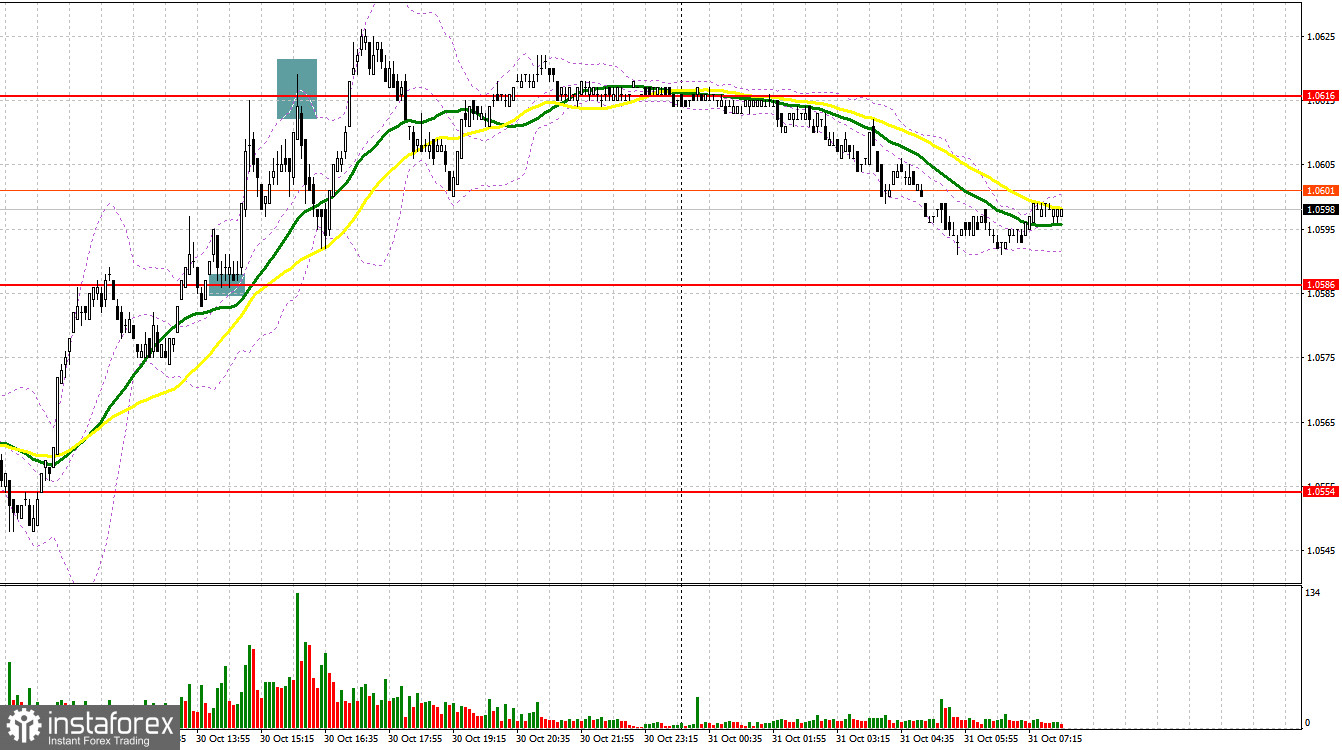Click the 1.0545 price axis label

point(1320,551)
